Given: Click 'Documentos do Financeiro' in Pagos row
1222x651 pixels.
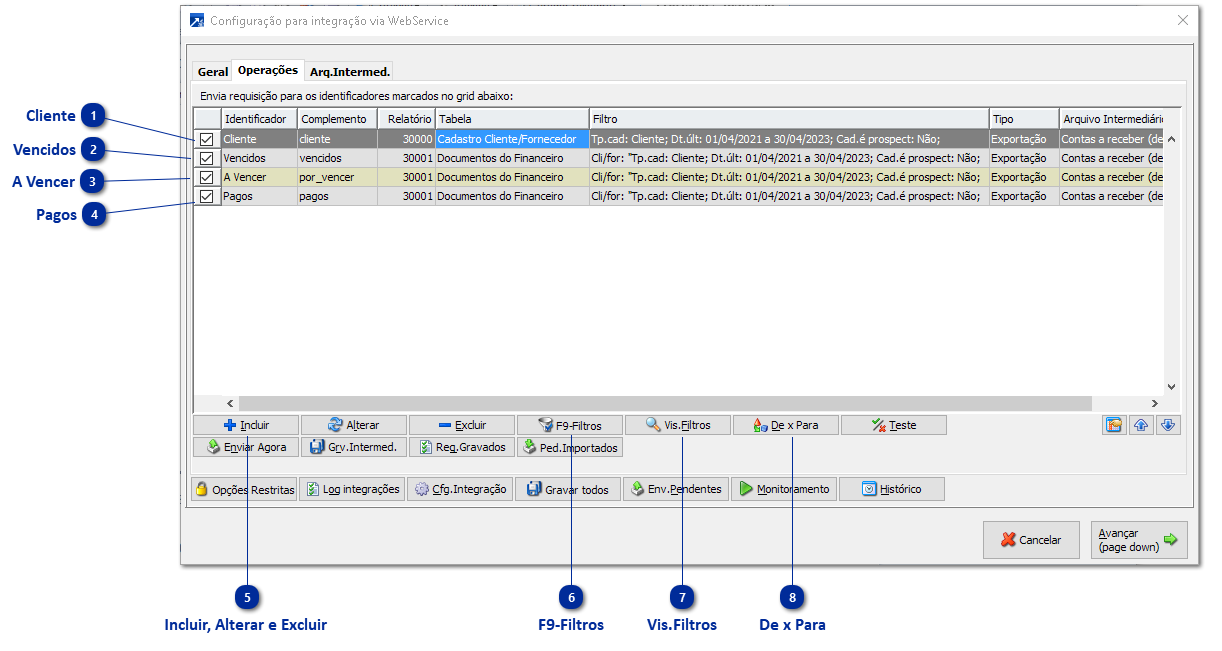Looking at the screenshot, I should click(512, 196).
